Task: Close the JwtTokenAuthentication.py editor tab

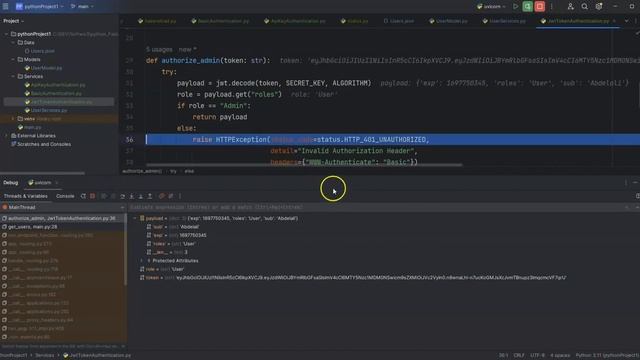Action: point(614,21)
